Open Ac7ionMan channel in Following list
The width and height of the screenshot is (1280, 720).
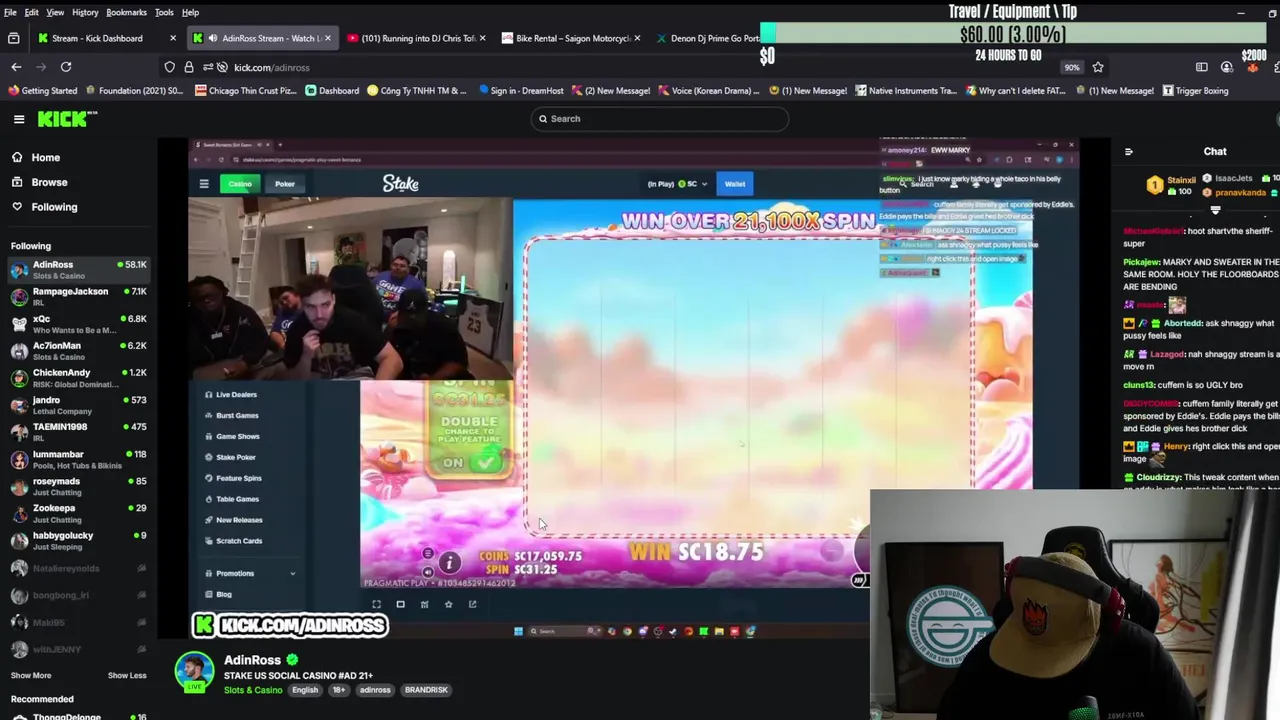tap(78, 350)
